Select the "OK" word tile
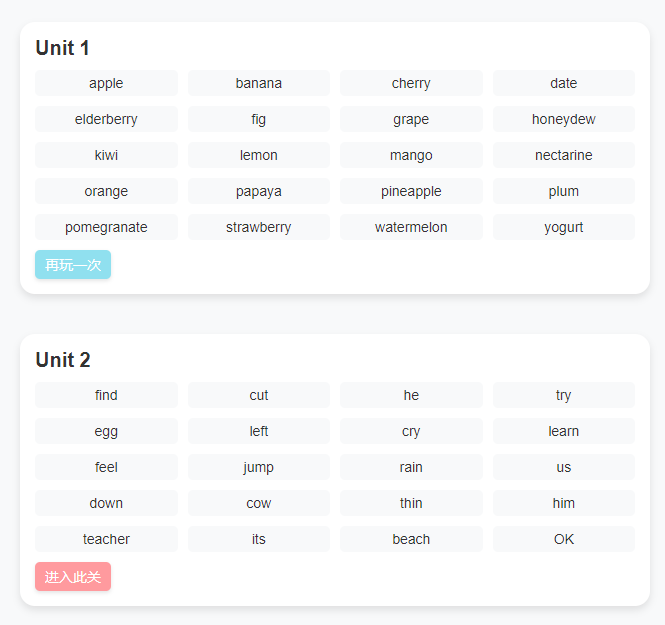Image resolution: width=665 pixels, height=625 pixels. [x=563, y=539]
